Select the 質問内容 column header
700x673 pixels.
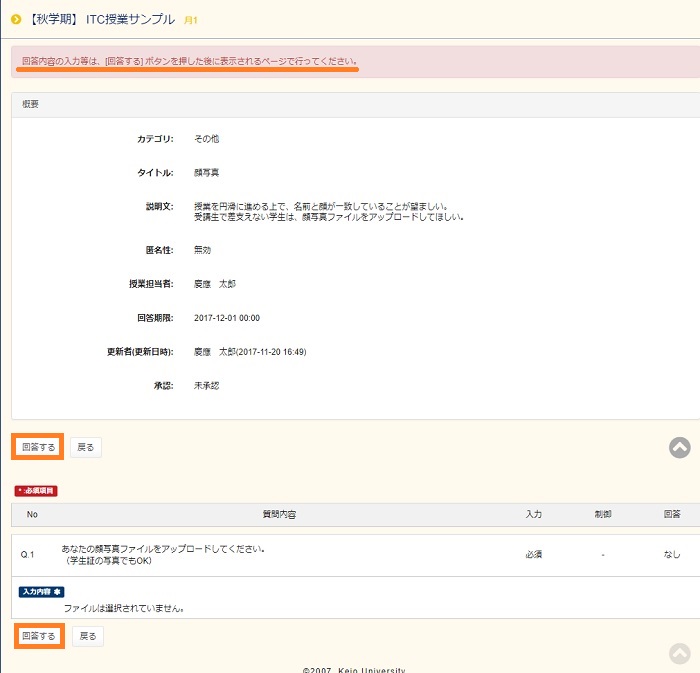[279, 514]
